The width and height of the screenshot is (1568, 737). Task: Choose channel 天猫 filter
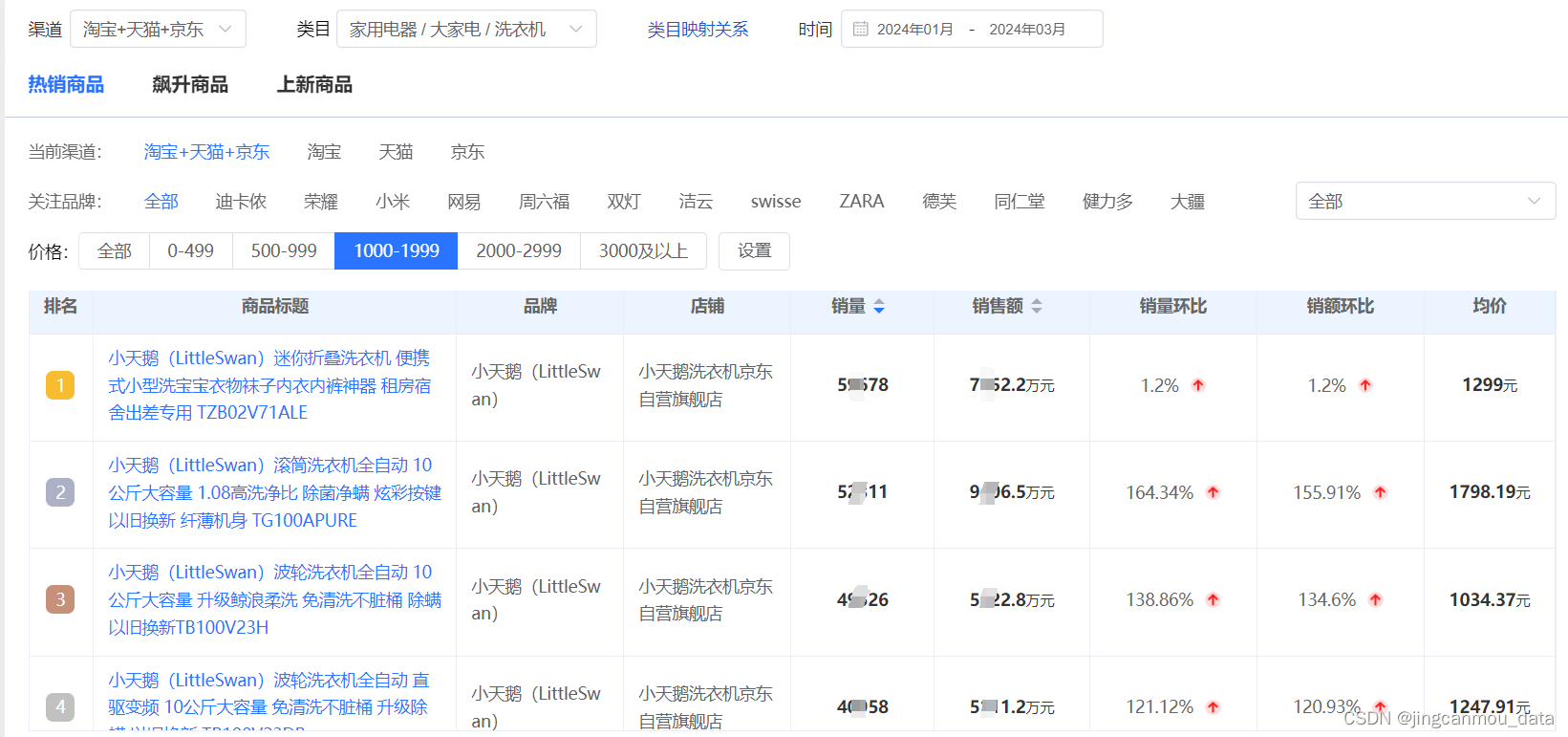(396, 152)
